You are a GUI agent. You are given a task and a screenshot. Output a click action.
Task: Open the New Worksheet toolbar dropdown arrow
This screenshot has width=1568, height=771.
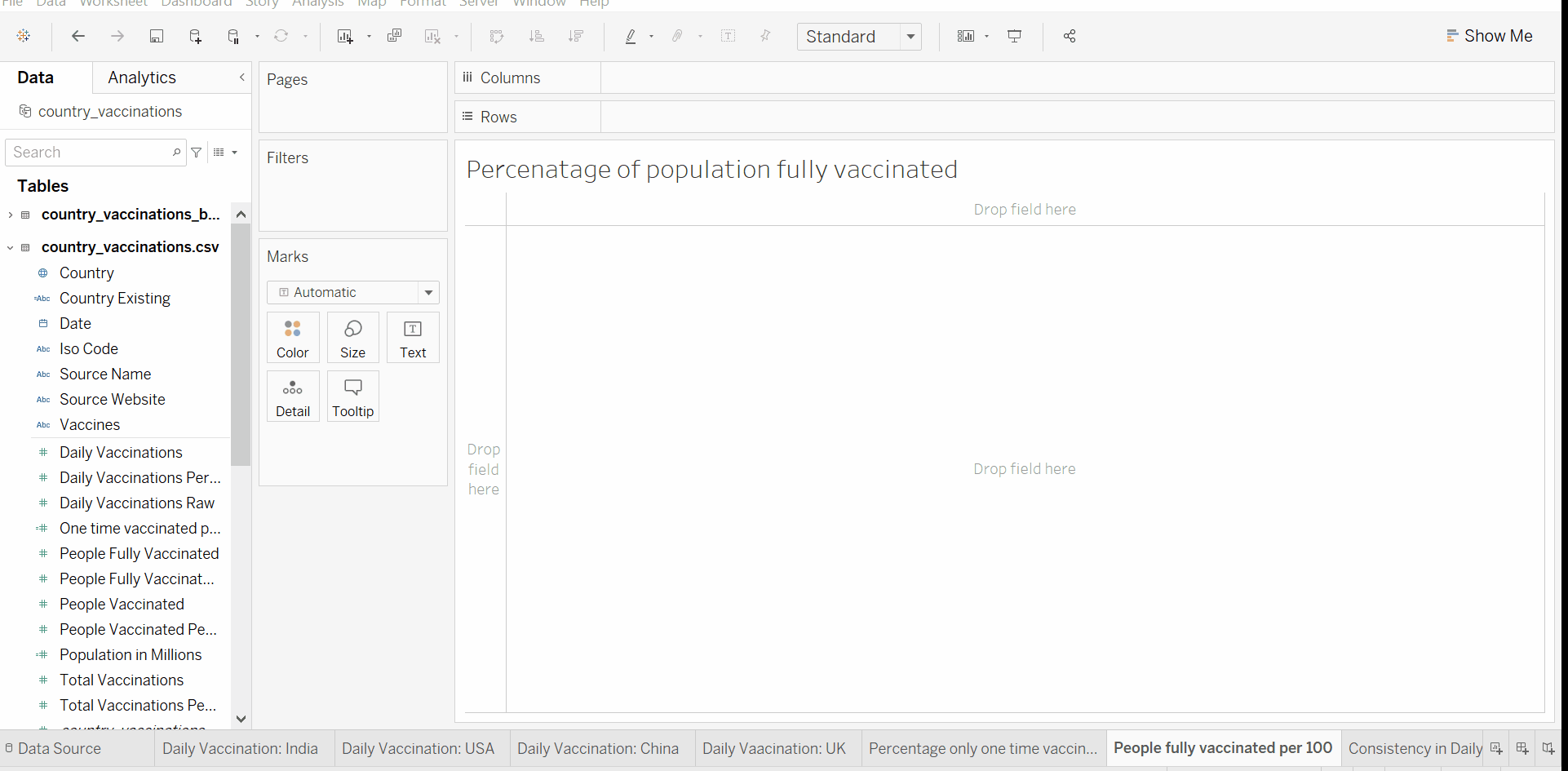(x=369, y=36)
